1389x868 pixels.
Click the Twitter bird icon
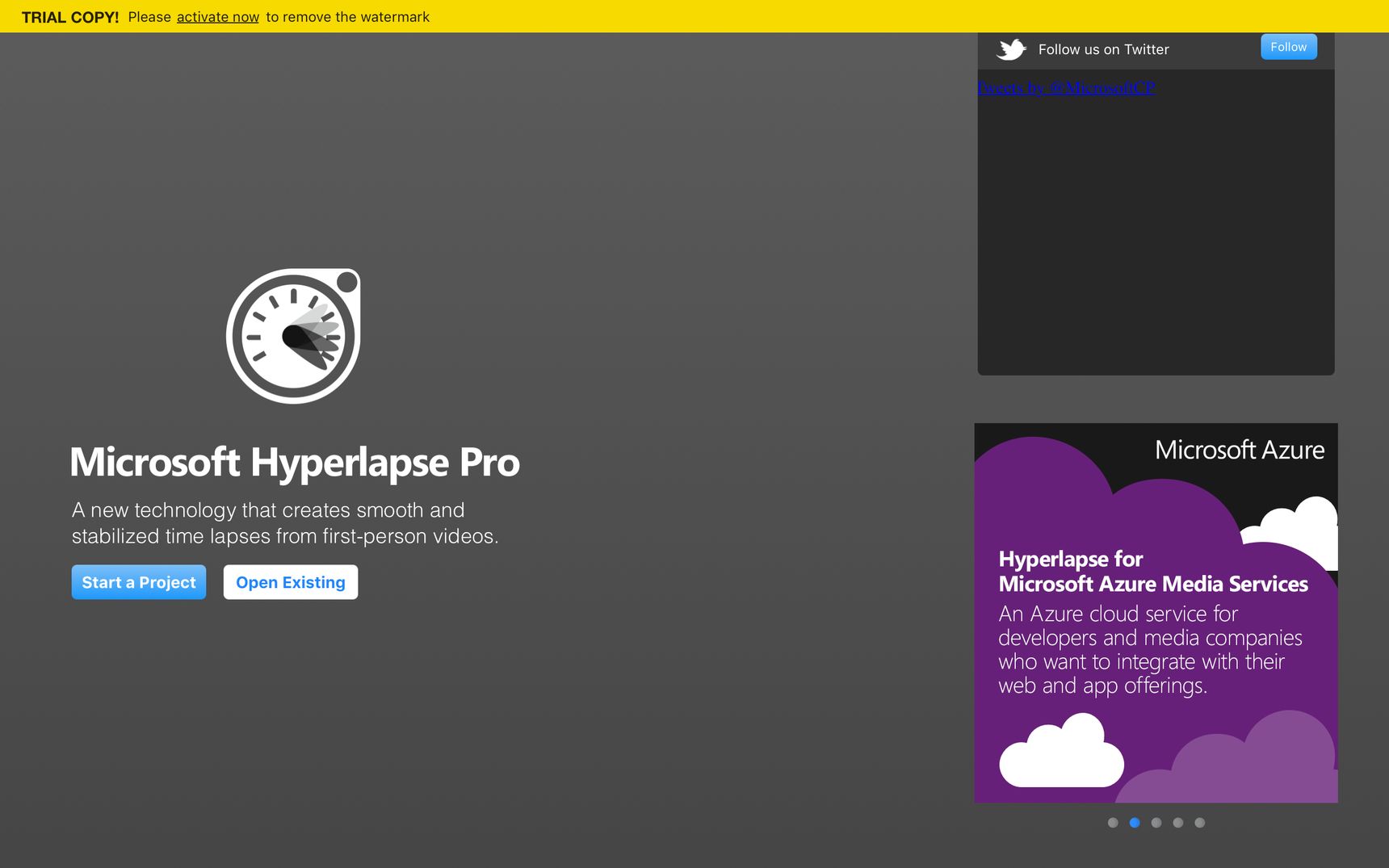[x=1011, y=49]
